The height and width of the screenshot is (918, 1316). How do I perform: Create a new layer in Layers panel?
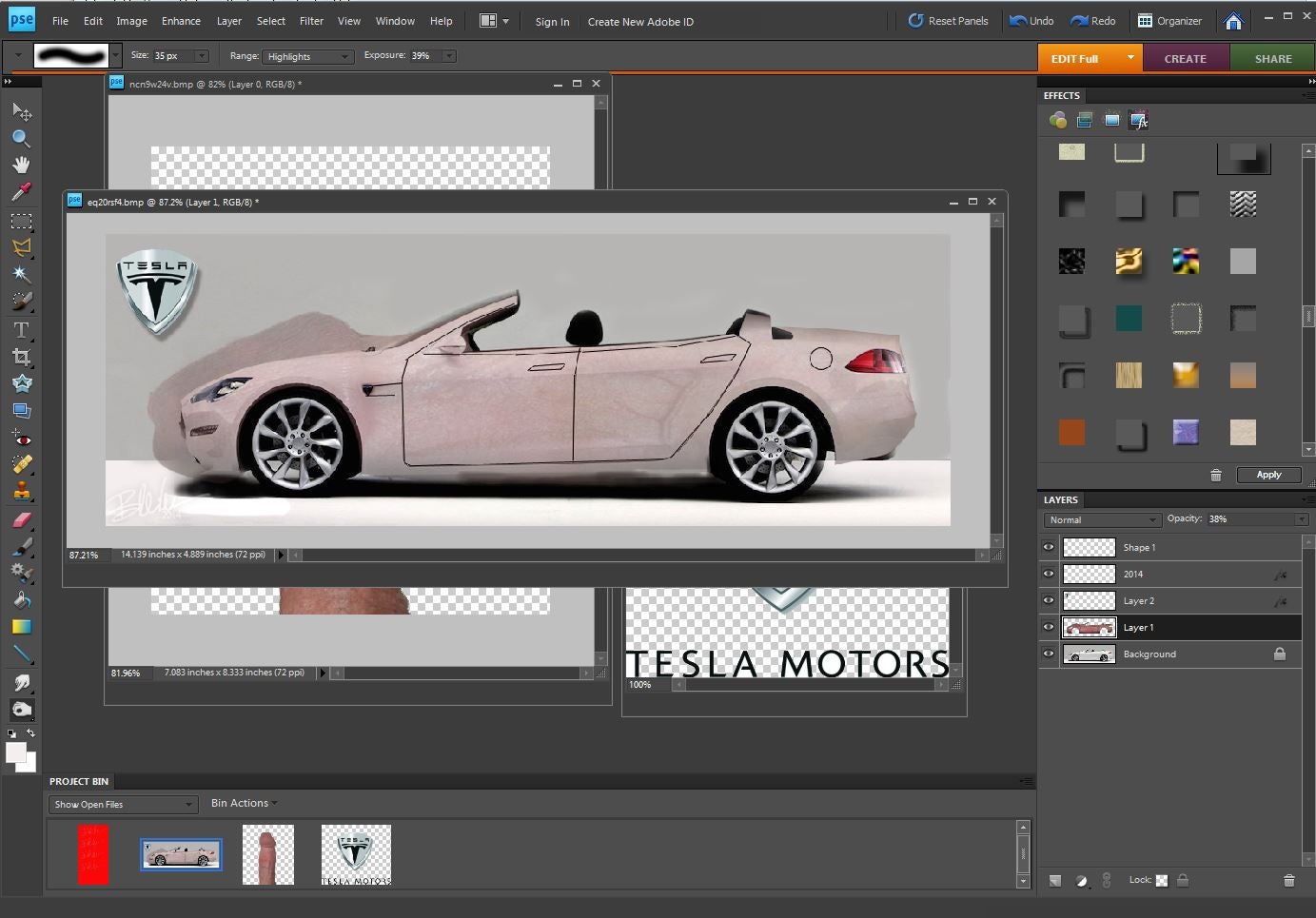click(x=1055, y=881)
